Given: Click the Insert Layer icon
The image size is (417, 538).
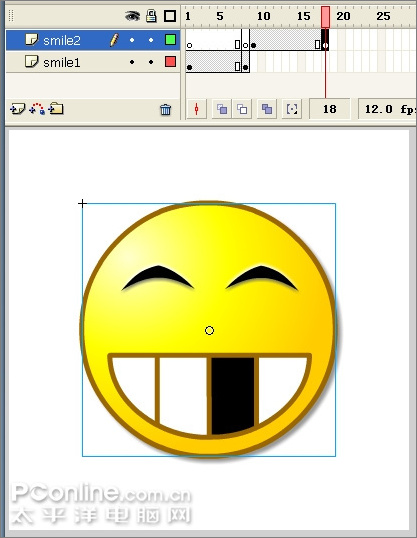Looking at the screenshot, I should 18,109.
